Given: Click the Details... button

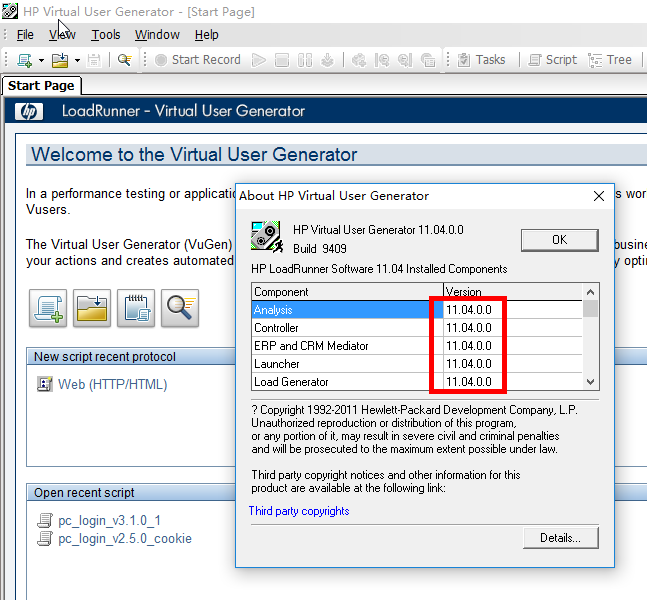Looking at the screenshot, I should pyautogui.click(x=560, y=538).
